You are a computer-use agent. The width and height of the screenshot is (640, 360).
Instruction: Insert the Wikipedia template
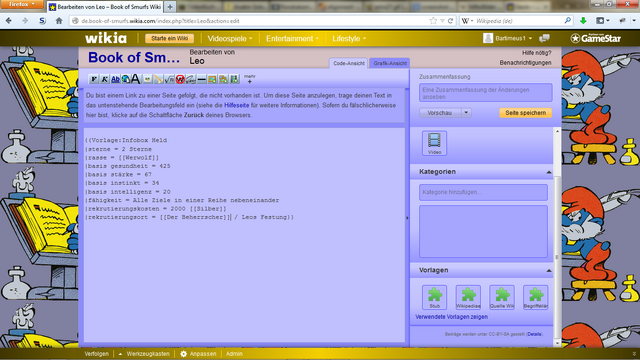coord(468,297)
